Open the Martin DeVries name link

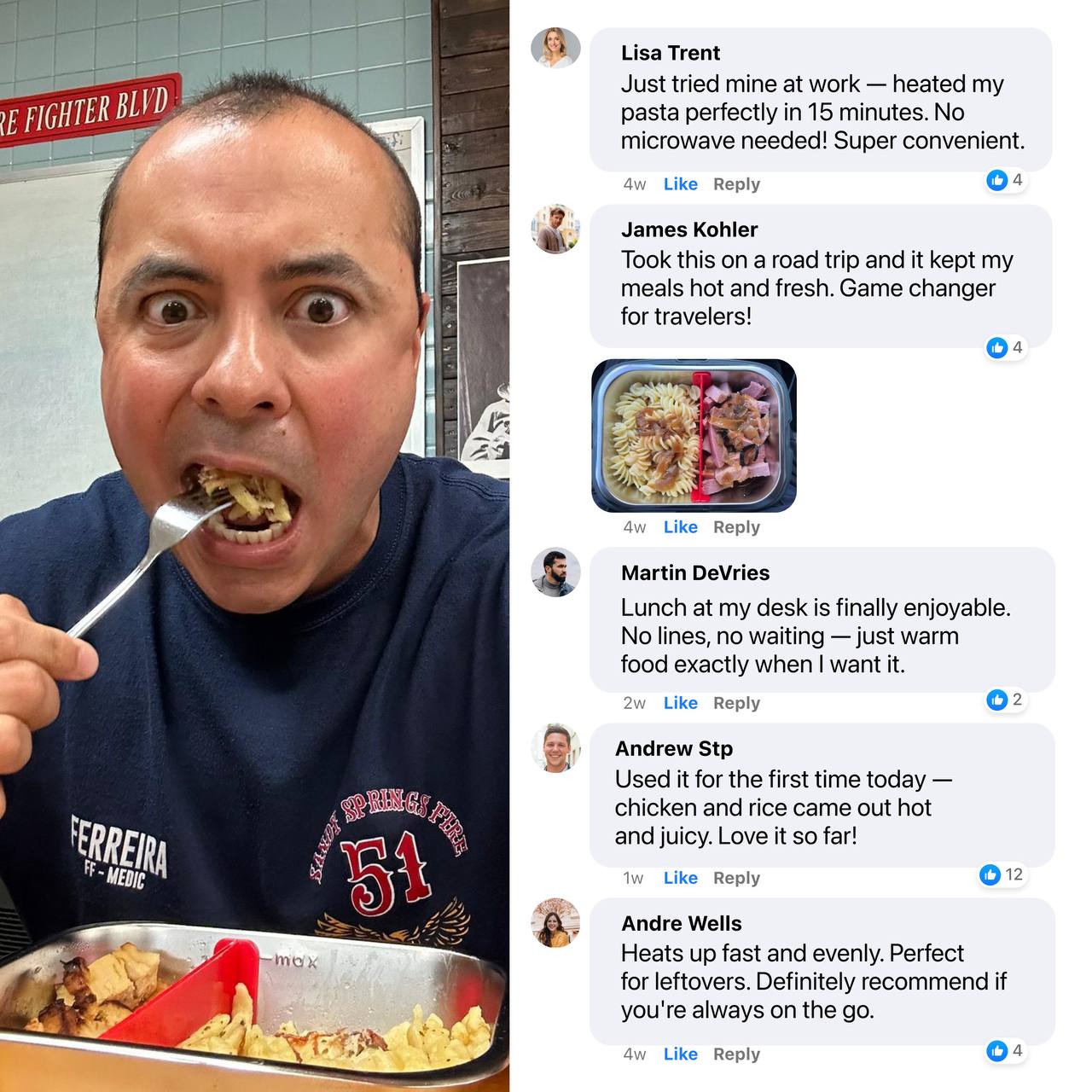click(695, 572)
